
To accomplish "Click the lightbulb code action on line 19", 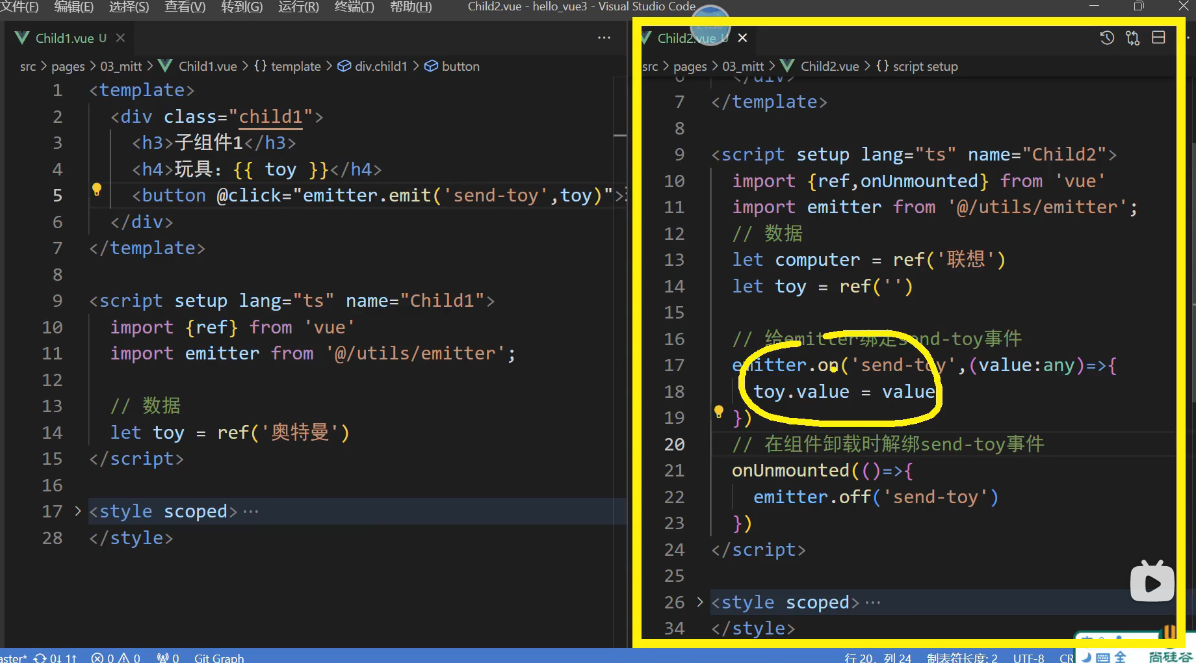I will (718, 411).
